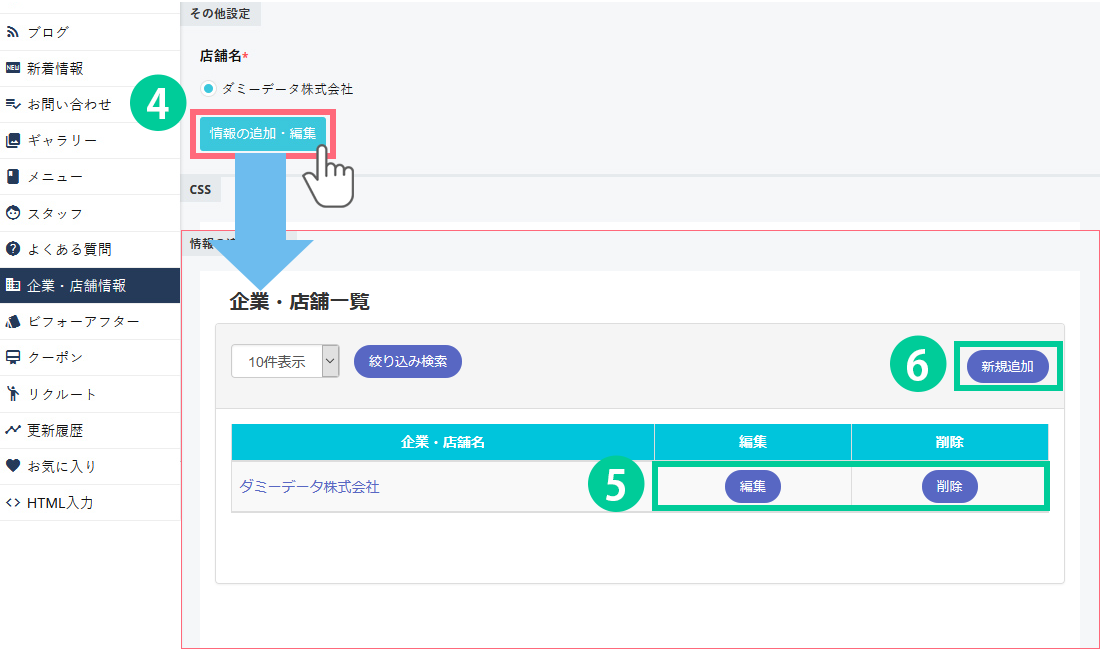The width and height of the screenshot is (1100, 661).
Task: Click 編集 button for ダミーデータ株式会社 row
Action: point(752,487)
